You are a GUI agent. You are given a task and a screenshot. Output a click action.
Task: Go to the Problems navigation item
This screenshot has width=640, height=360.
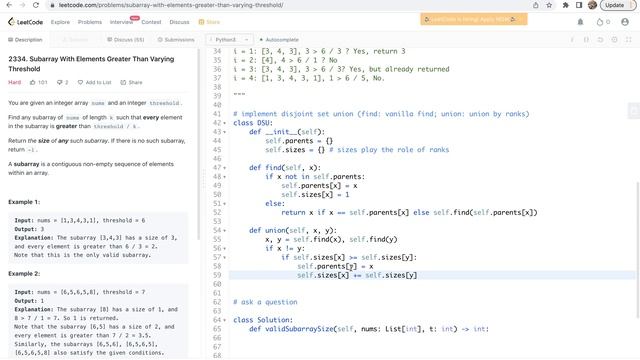(90, 22)
